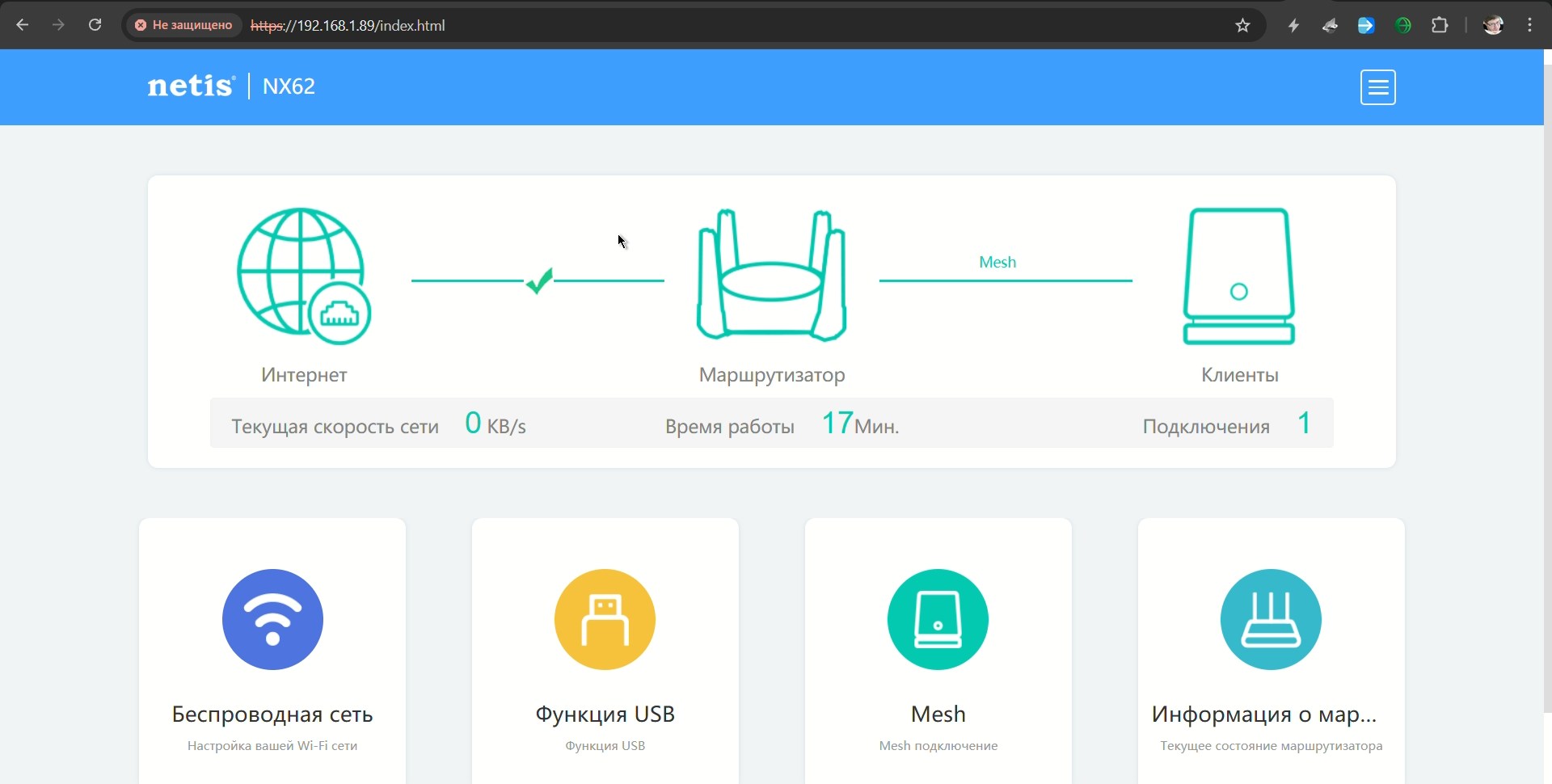Open Chrome three-dot menu

point(1529,25)
